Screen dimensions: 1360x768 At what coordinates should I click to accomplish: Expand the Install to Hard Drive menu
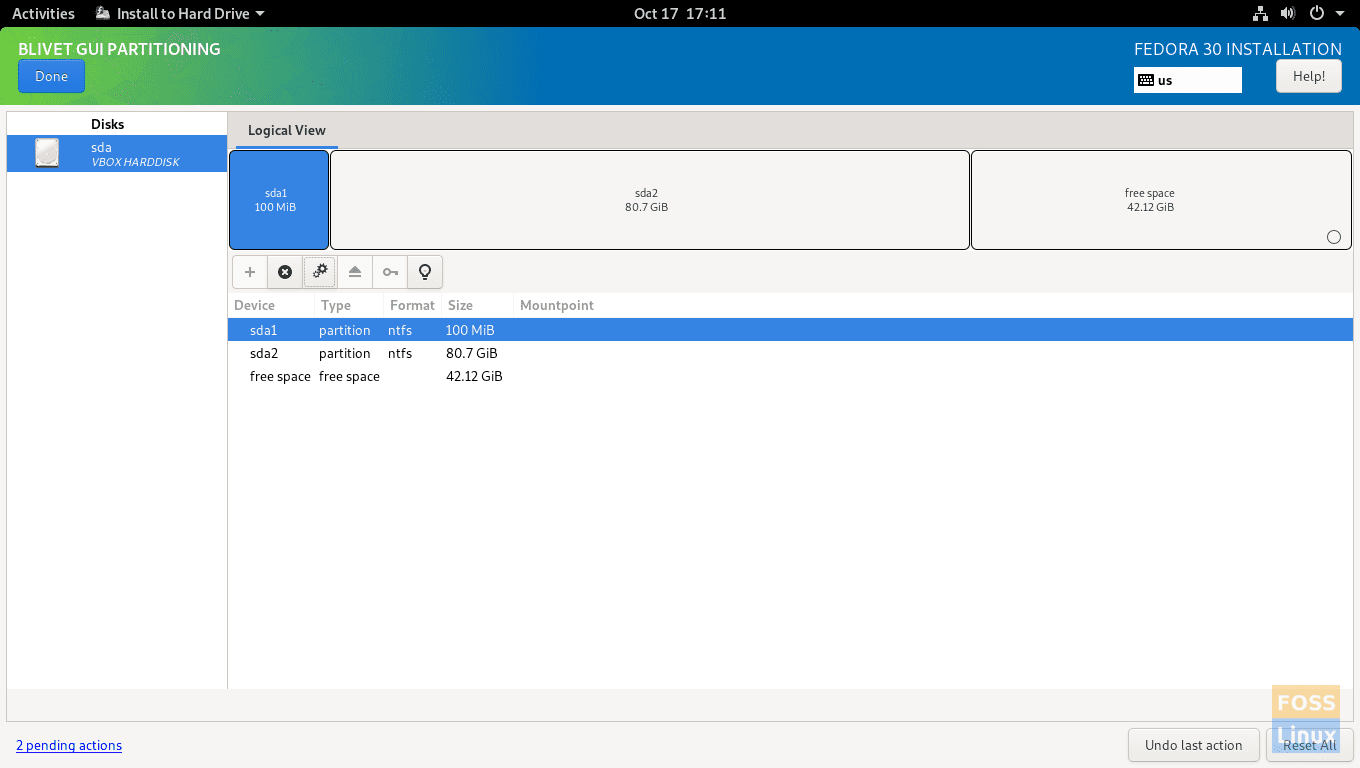click(179, 13)
